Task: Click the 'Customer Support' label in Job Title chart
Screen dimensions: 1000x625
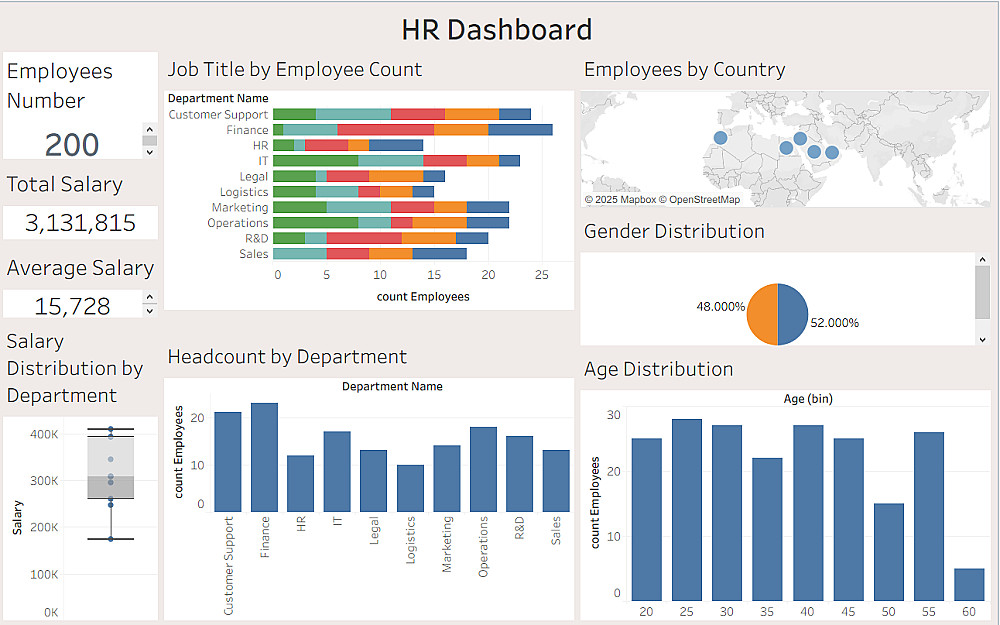Action: [218, 114]
